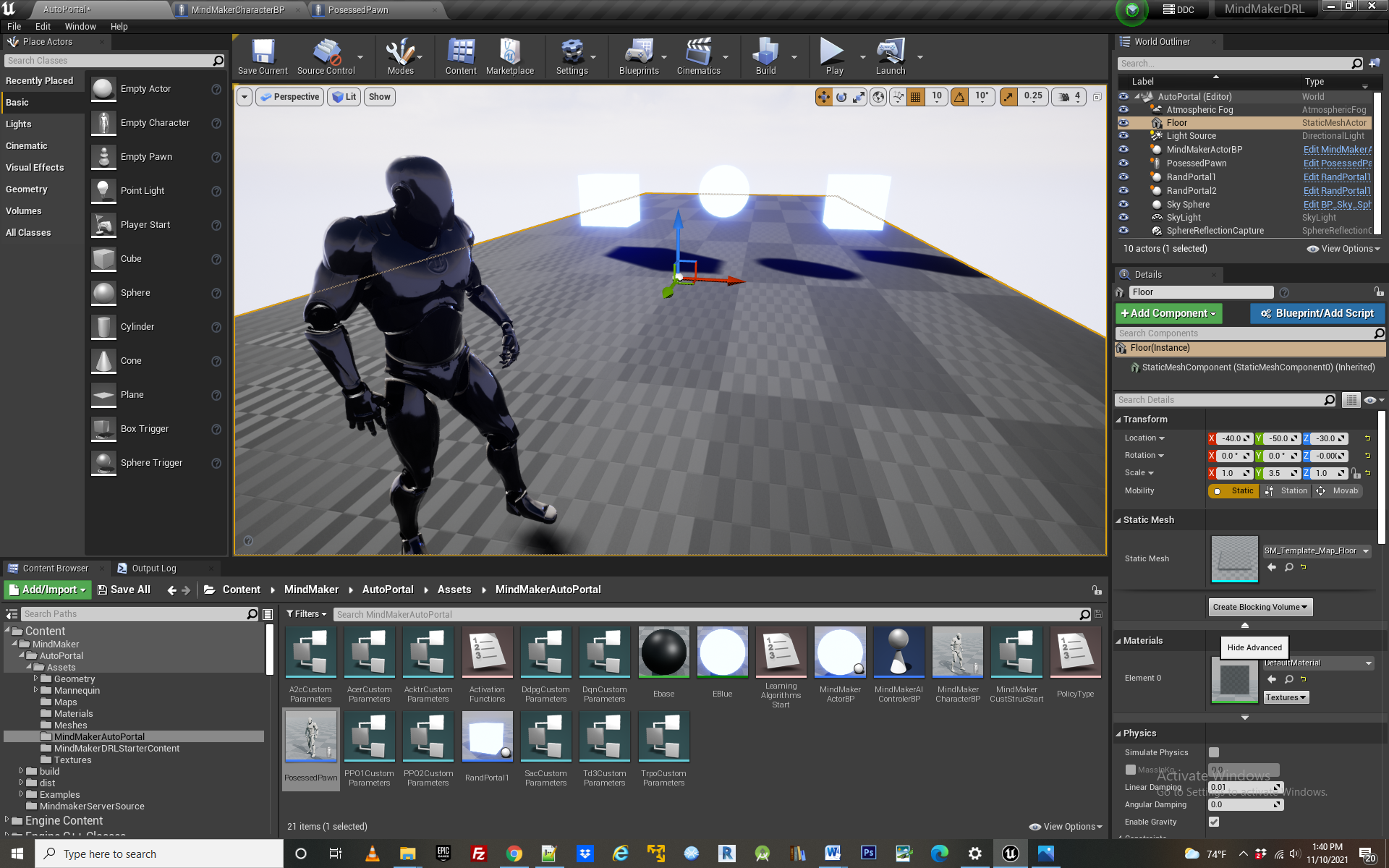
Task: Open the Filters dropdown in Content Browser
Action: (x=307, y=614)
